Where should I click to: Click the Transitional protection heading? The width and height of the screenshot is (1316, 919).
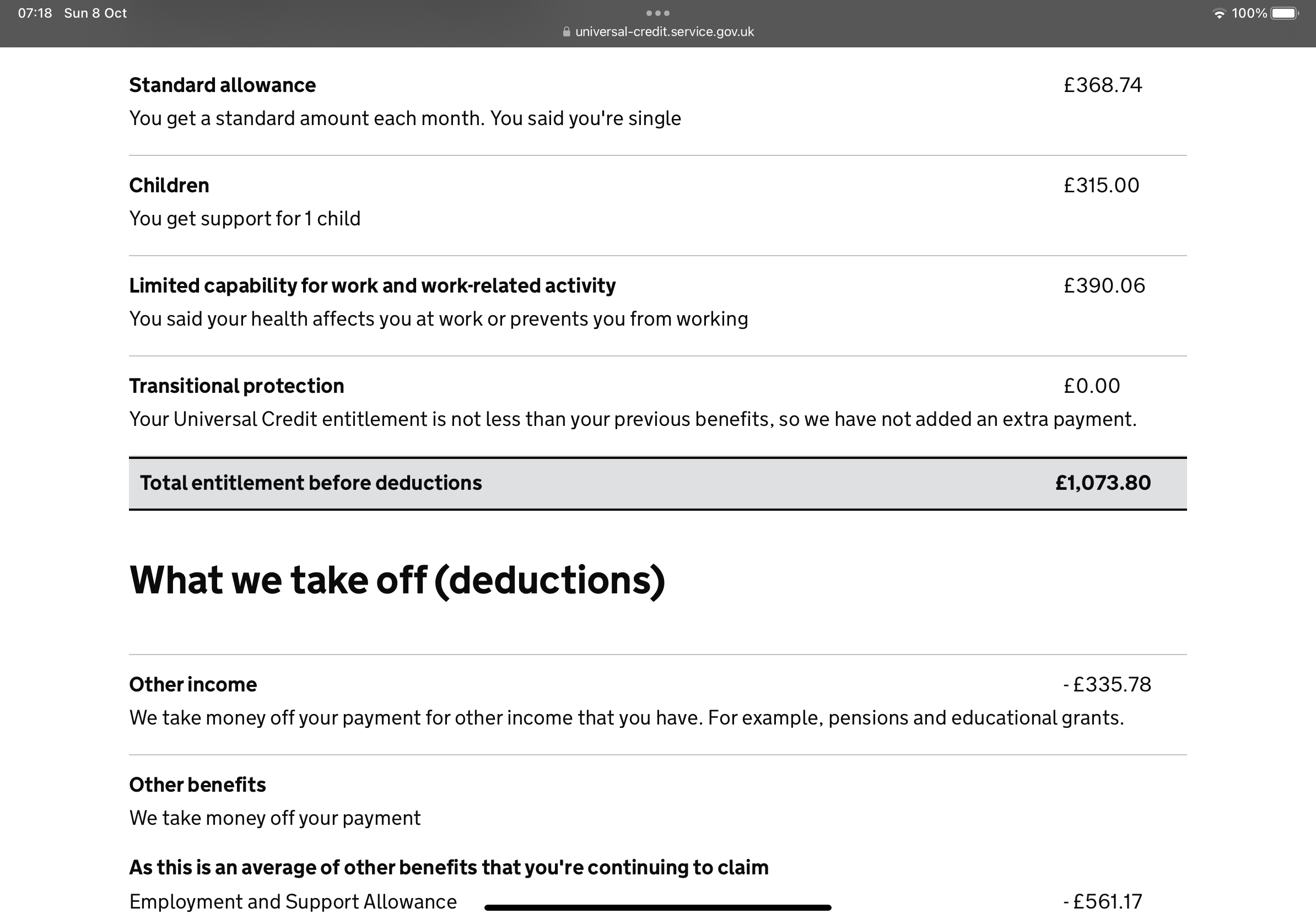point(236,386)
